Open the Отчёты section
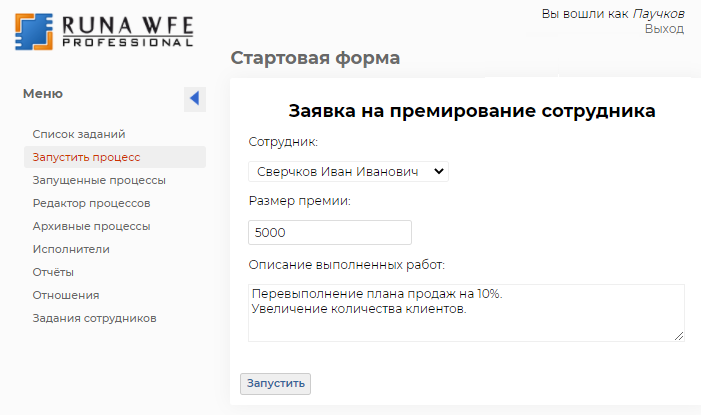The image size is (701, 415). pos(53,272)
